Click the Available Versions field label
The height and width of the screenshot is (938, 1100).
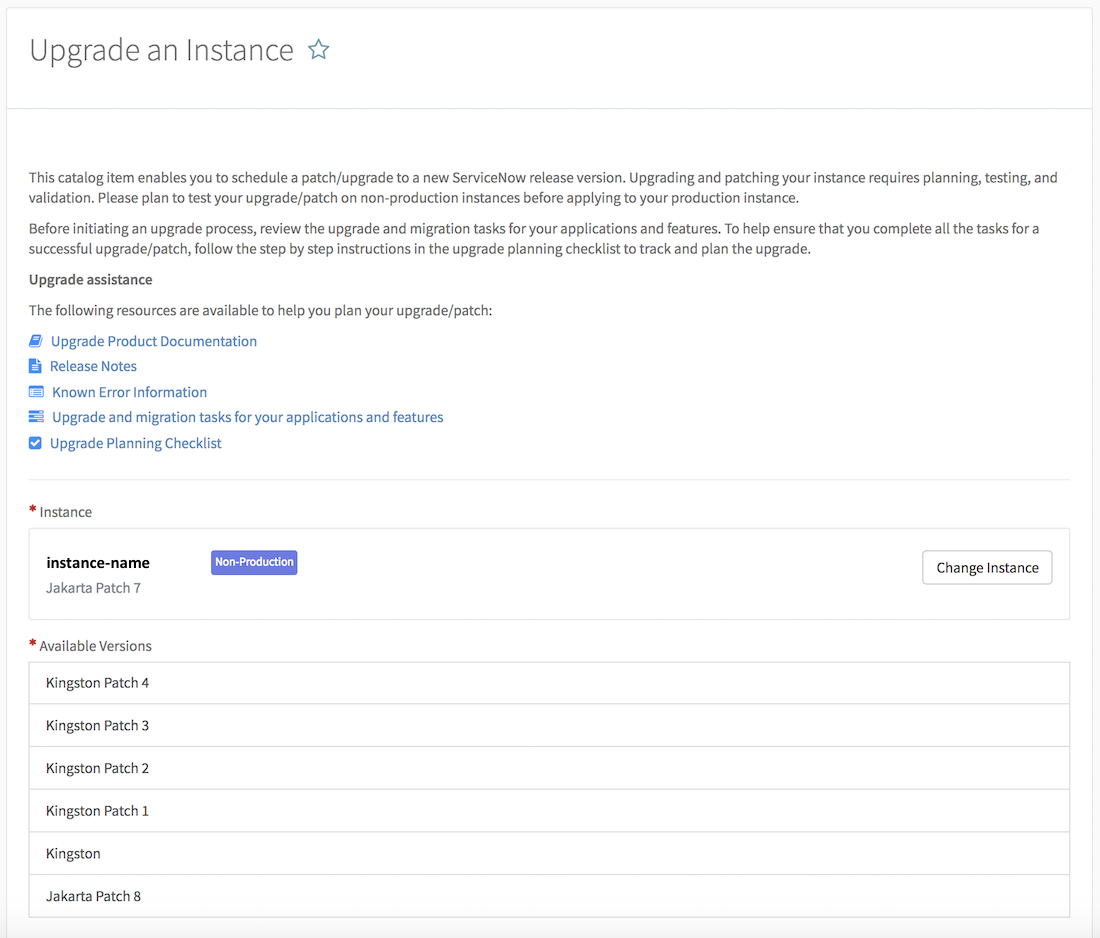[95, 646]
